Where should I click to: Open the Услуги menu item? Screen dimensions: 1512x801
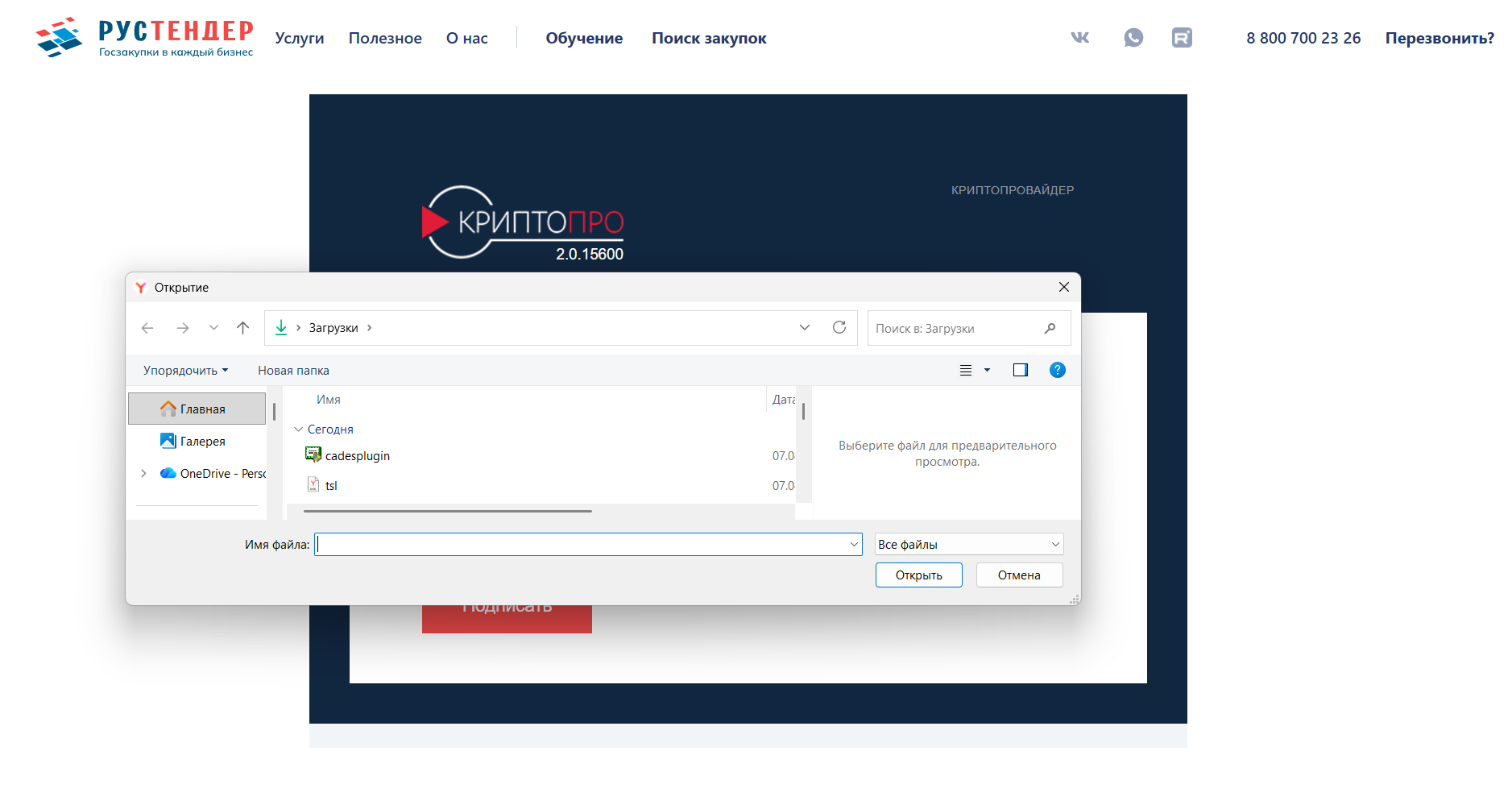point(299,39)
